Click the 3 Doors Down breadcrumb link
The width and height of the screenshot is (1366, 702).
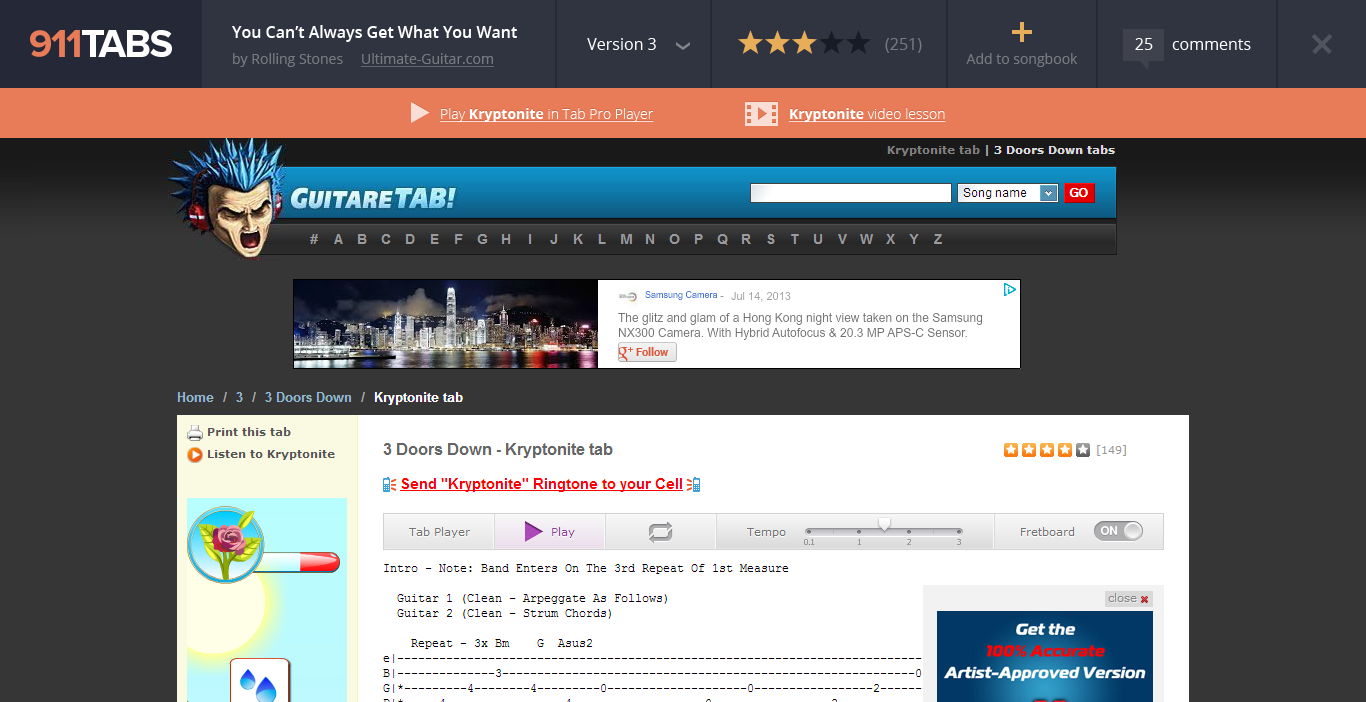click(x=308, y=397)
